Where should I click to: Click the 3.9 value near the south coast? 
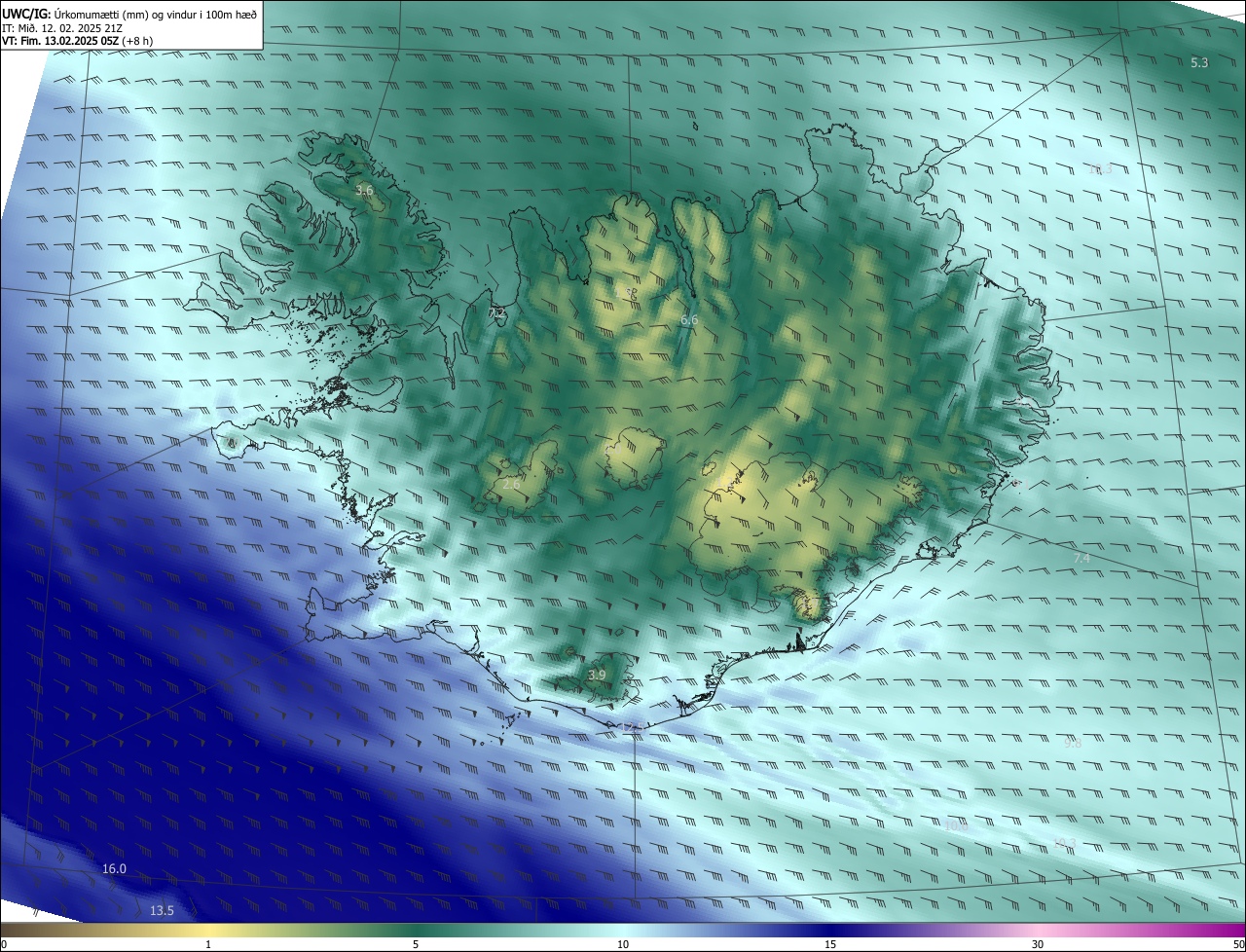tap(597, 675)
